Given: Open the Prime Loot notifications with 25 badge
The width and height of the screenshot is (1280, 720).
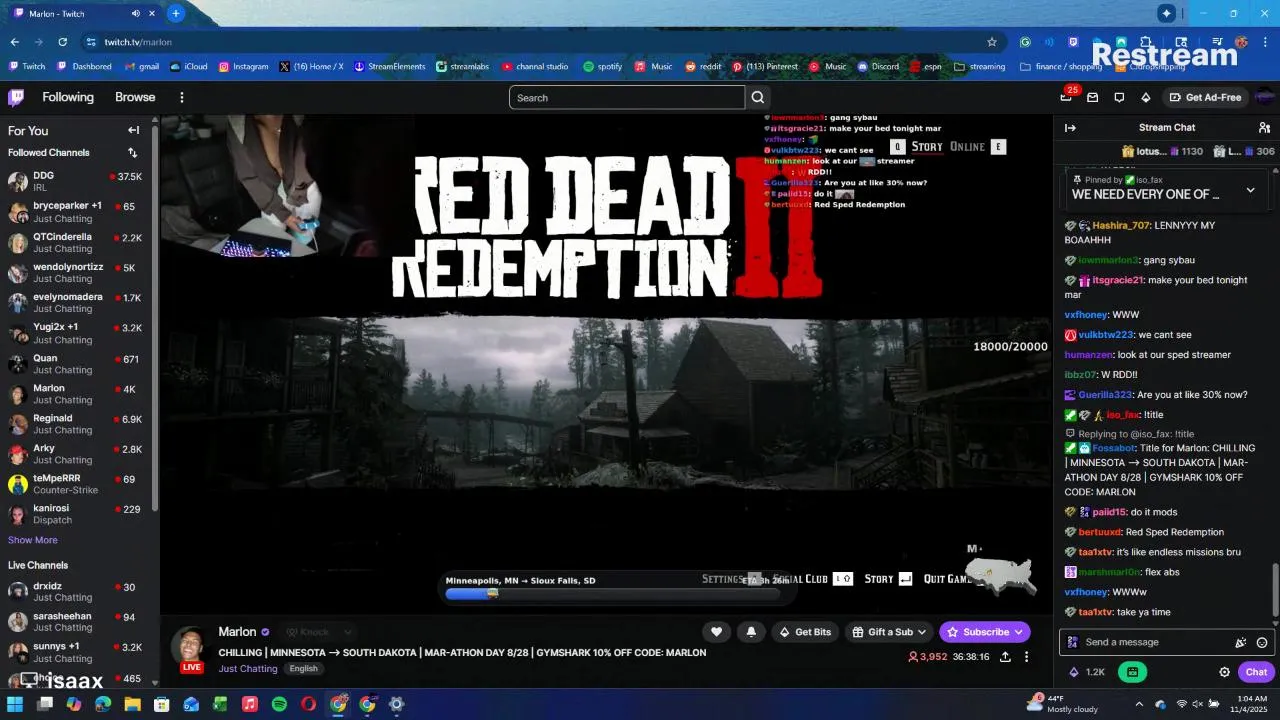Looking at the screenshot, I should pyautogui.click(x=1066, y=97).
